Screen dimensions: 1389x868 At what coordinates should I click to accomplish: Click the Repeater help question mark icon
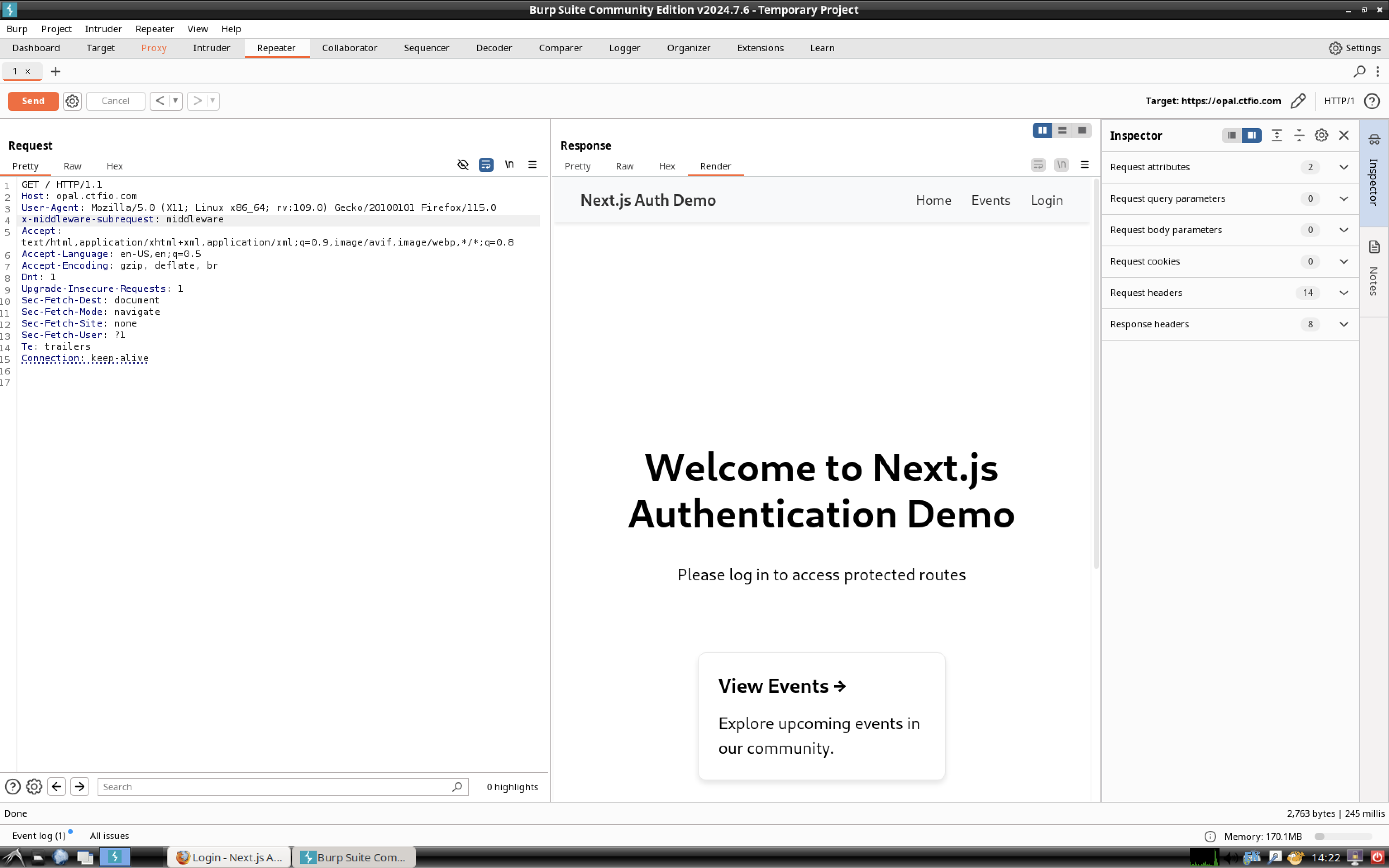1372,101
